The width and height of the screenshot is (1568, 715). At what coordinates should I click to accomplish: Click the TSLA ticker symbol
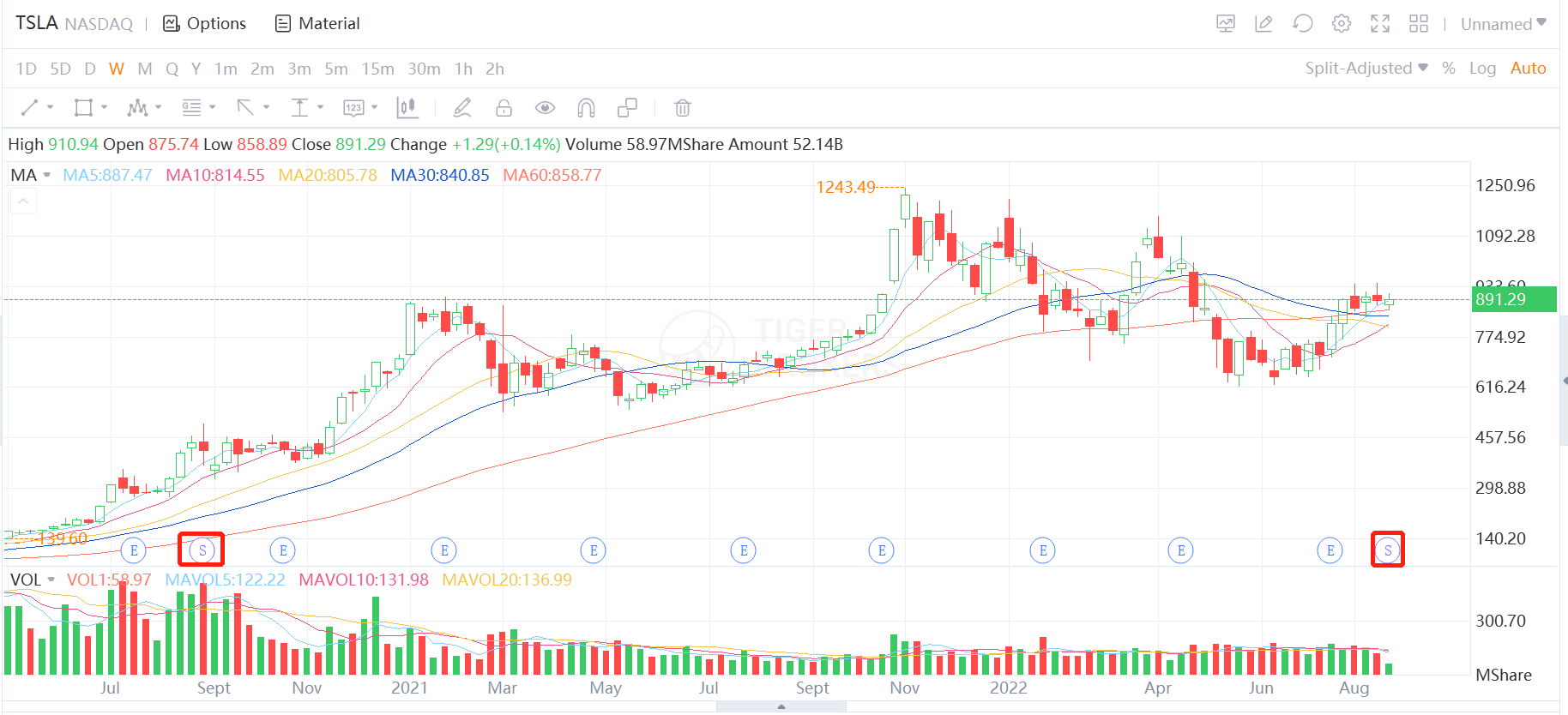pyautogui.click(x=37, y=23)
